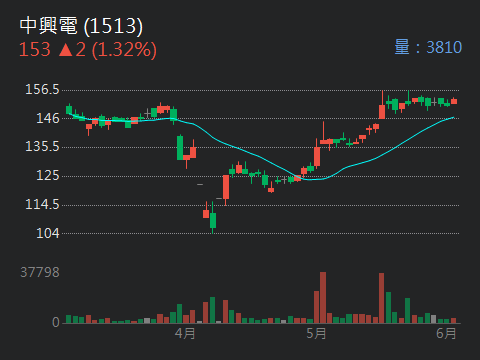This screenshot has width=480, height=360.
Task: Click the 37798 volume axis label
Action: click(40, 272)
